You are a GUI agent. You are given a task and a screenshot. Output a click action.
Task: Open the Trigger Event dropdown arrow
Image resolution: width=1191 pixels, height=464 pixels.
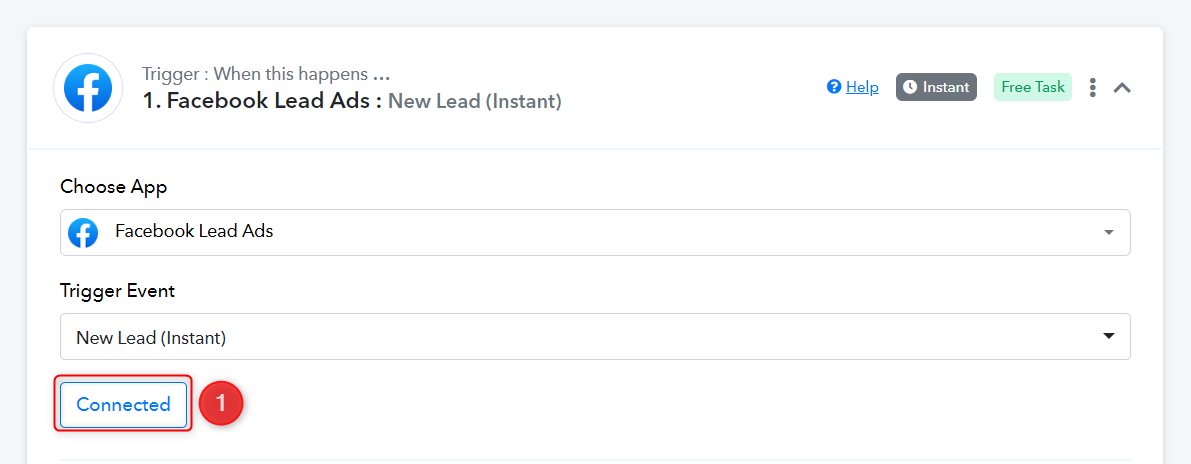[1108, 336]
